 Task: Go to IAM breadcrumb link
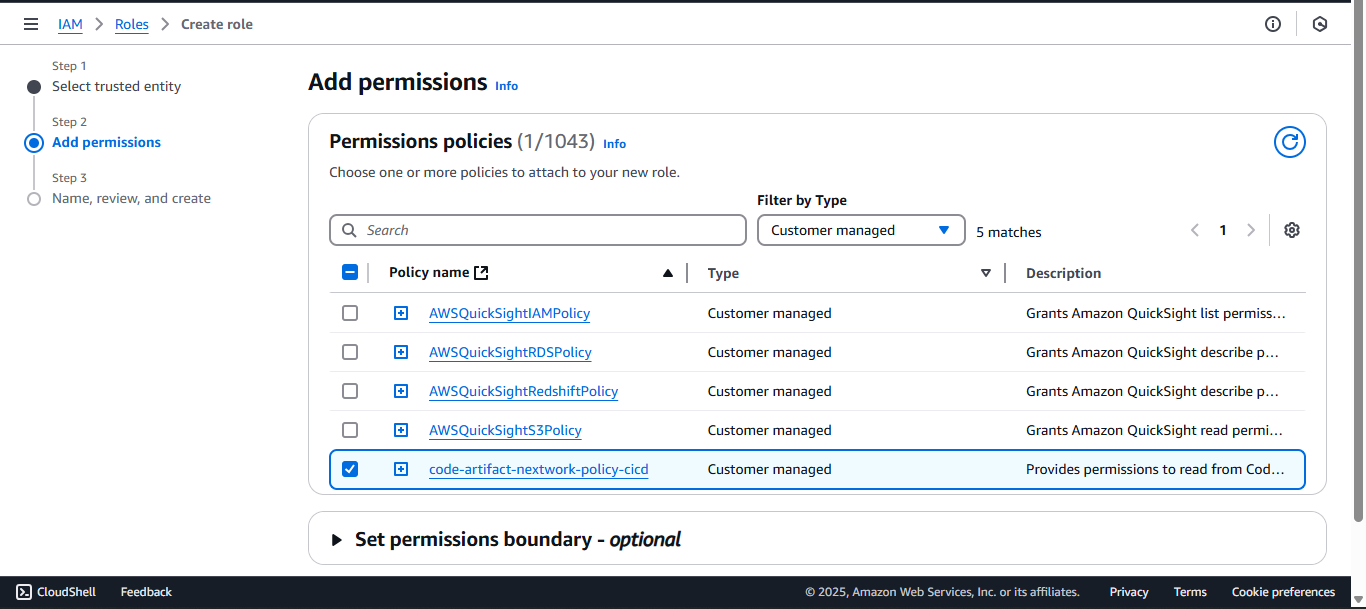click(x=70, y=24)
